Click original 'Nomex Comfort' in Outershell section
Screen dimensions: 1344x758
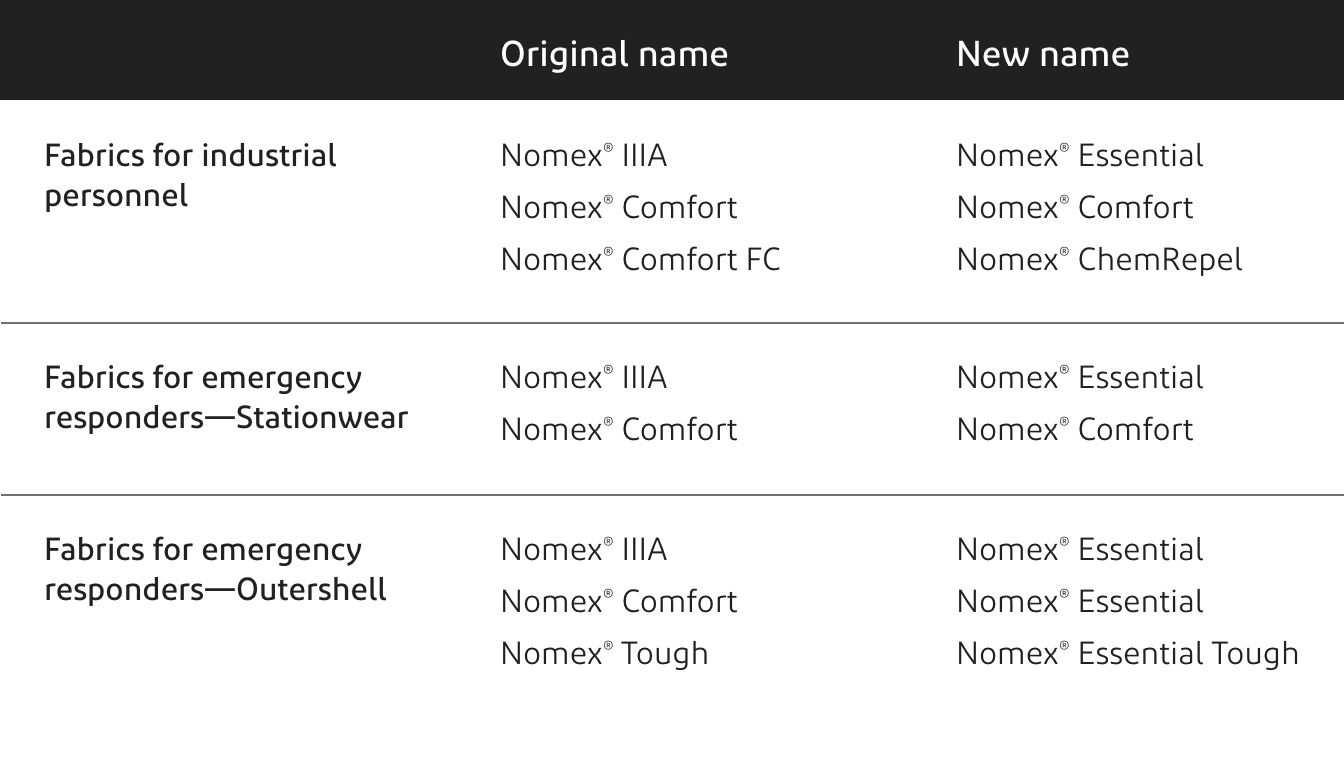click(618, 602)
